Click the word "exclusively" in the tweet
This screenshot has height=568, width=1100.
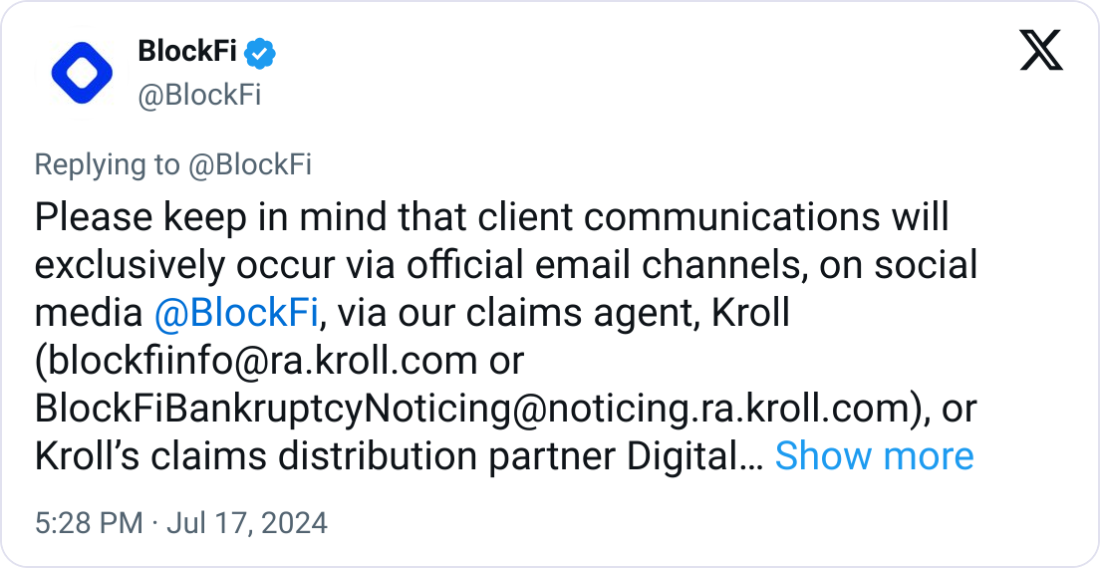pyautogui.click(x=130, y=265)
